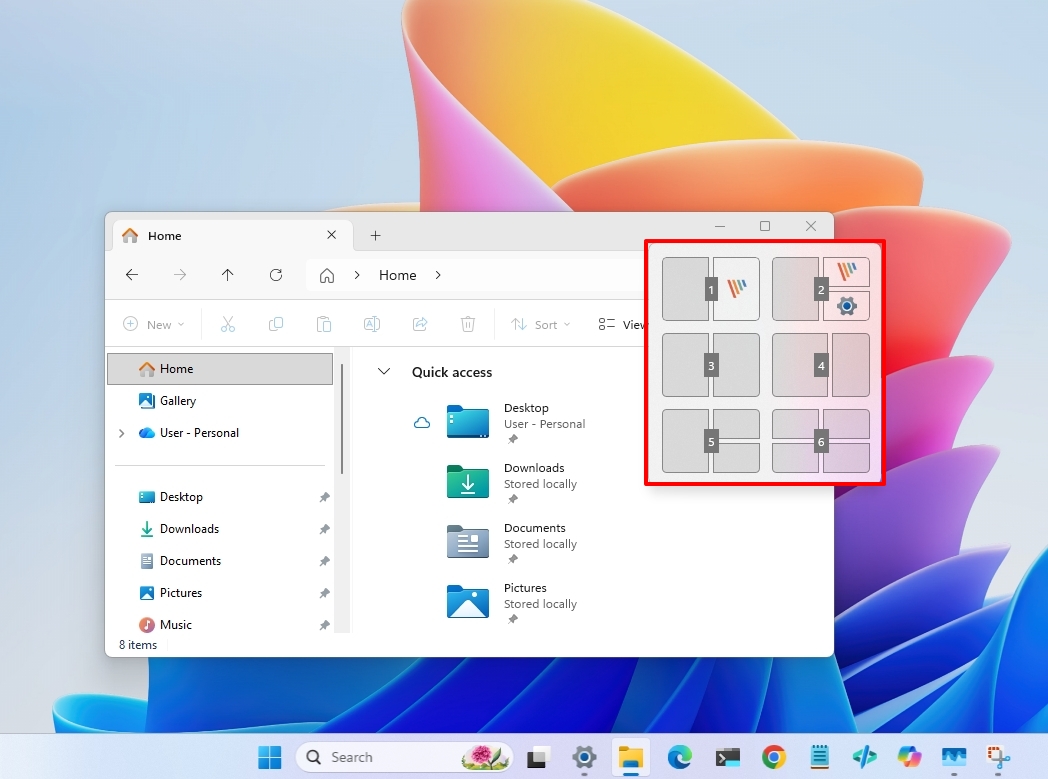The height and width of the screenshot is (779, 1048).
Task: Snap to top-left zone of layout 6
Action: (795, 424)
